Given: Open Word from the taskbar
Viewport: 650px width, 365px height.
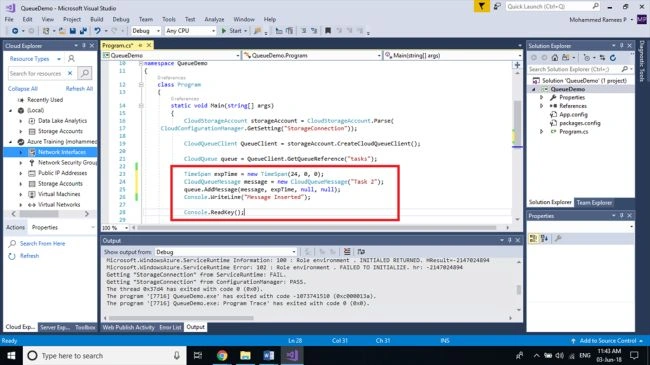Looking at the screenshot, I should 269,355.
